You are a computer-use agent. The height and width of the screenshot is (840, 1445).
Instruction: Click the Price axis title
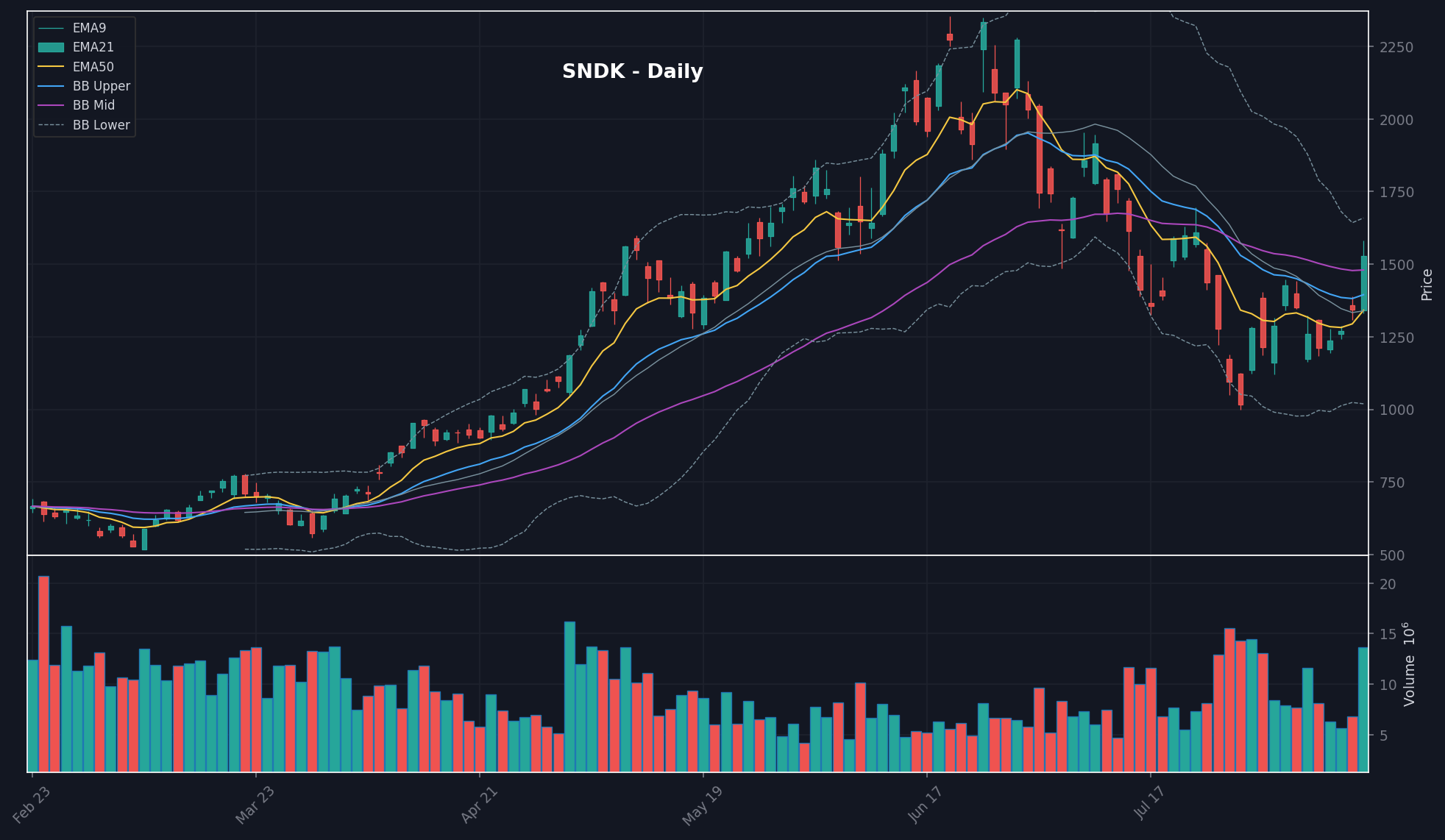point(1427,285)
